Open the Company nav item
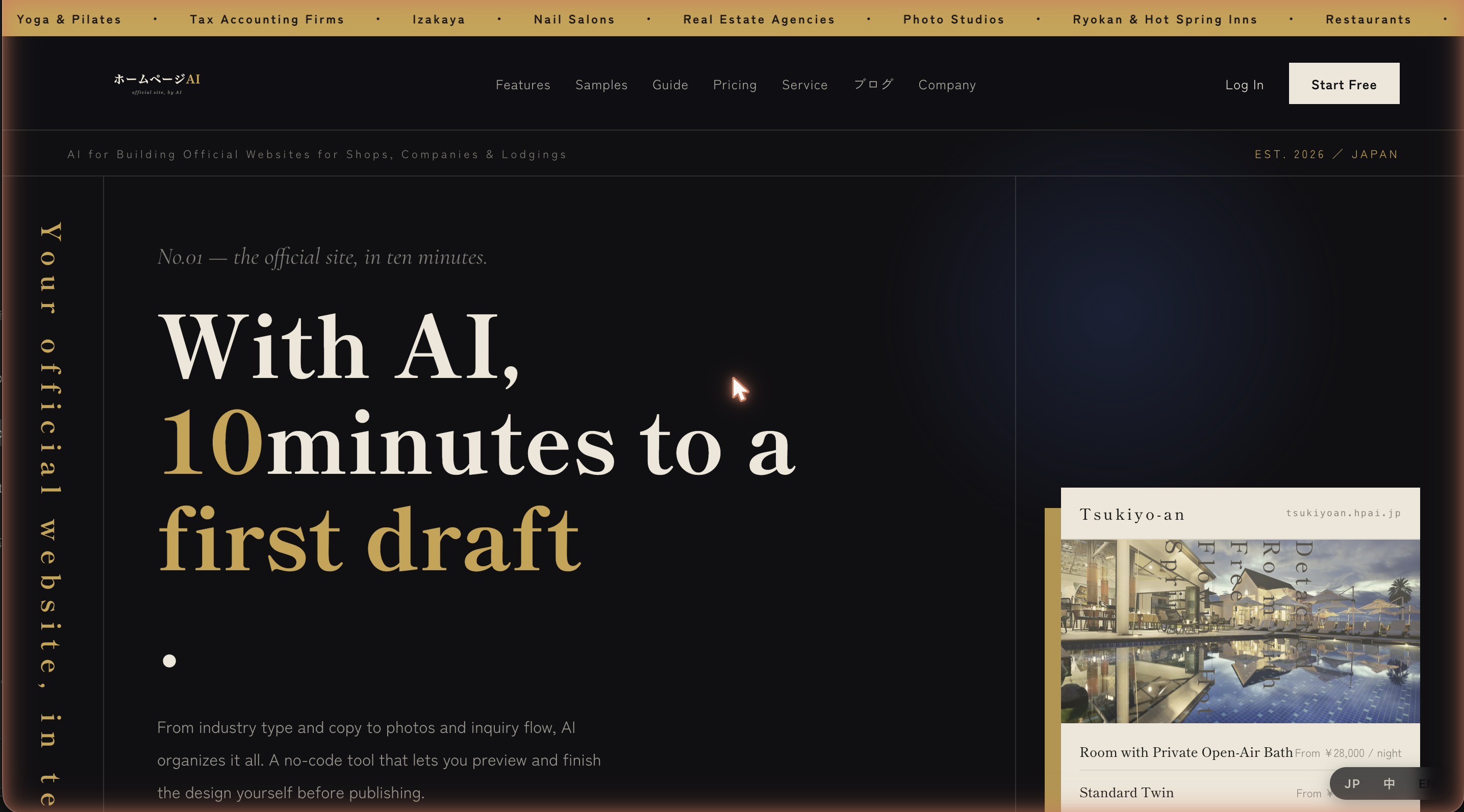The height and width of the screenshot is (812, 1464). click(946, 85)
